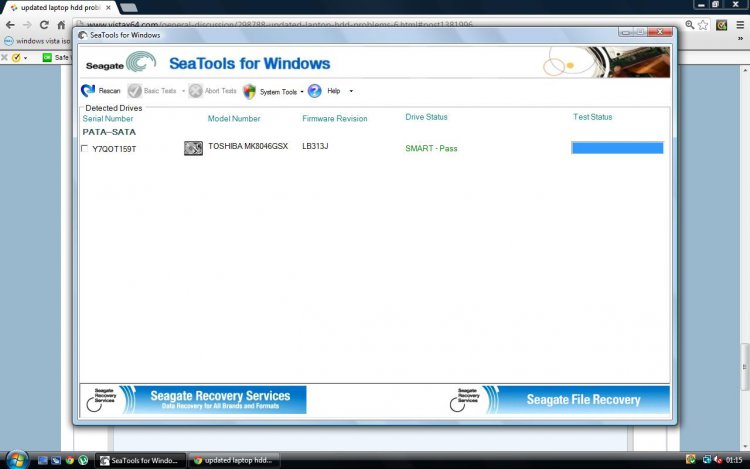Close the updated laptop hdd tab

(x=109, y=8)
